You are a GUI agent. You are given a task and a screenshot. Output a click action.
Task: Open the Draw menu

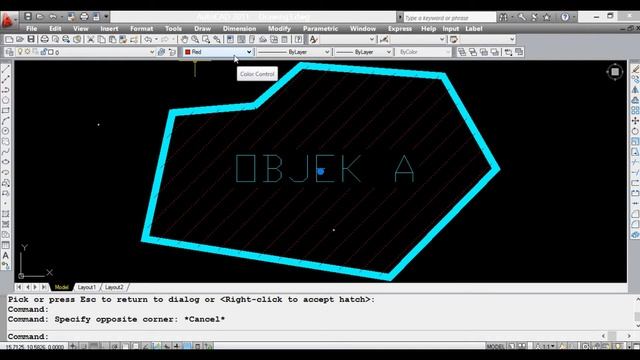pos(202,29)
